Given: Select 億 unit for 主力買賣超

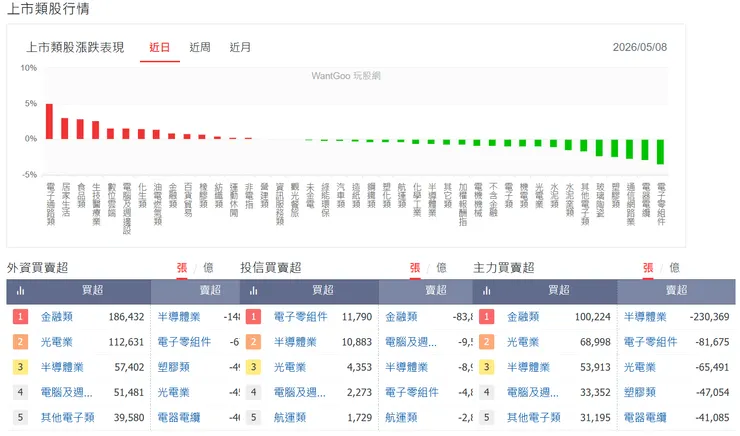Looking at the screenshot, I should [674, 268].
